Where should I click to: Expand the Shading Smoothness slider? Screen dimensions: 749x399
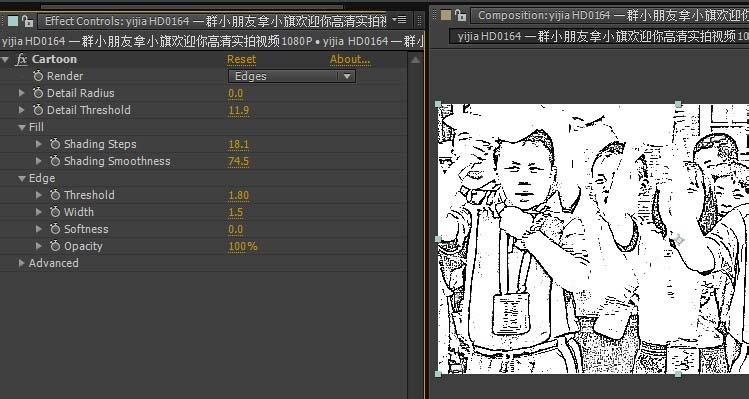pyautogui.click(x=39, y=161)
